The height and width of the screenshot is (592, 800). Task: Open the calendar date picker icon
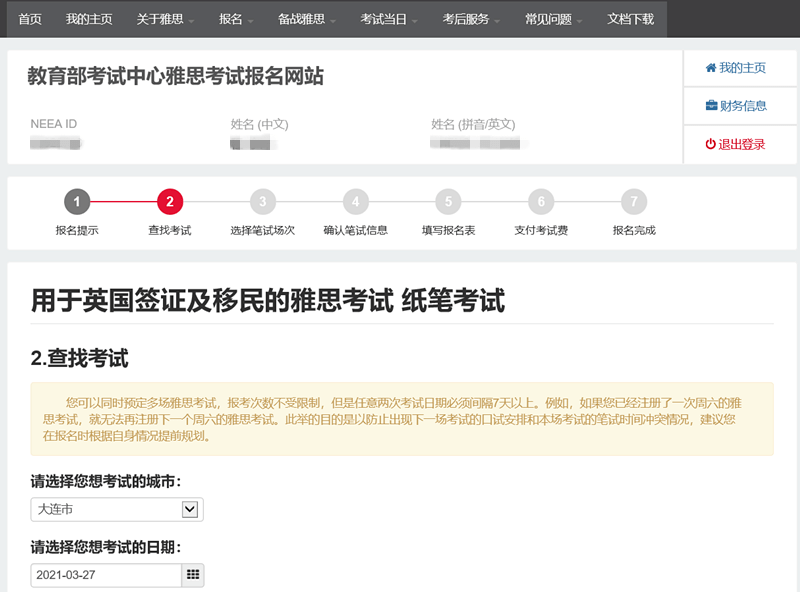click(193, 575)
